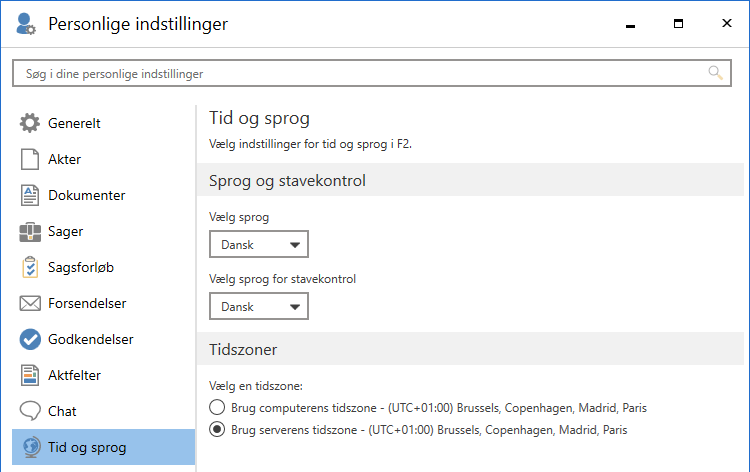The width and height of the screenshot is (750, 472).
Task: Click the Akter blank page icon
Action: [30, 159]
